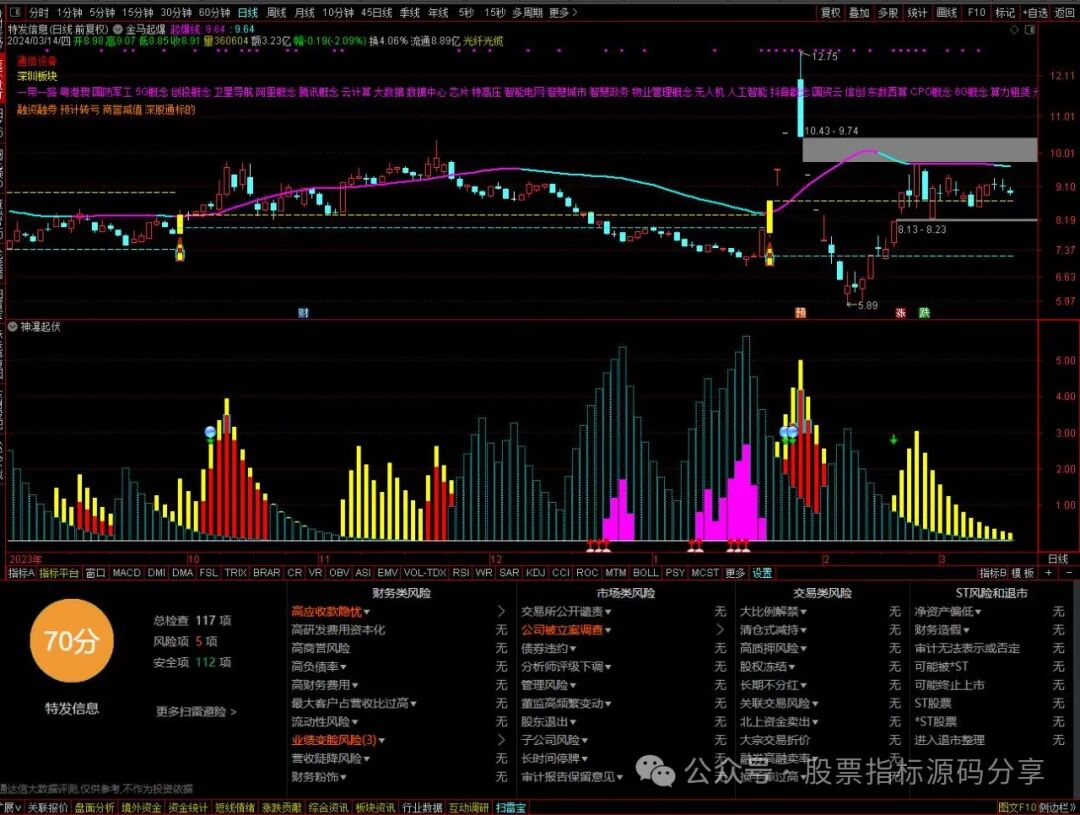
Task: Click the 统计 button
Action: (x=917, y=12)
